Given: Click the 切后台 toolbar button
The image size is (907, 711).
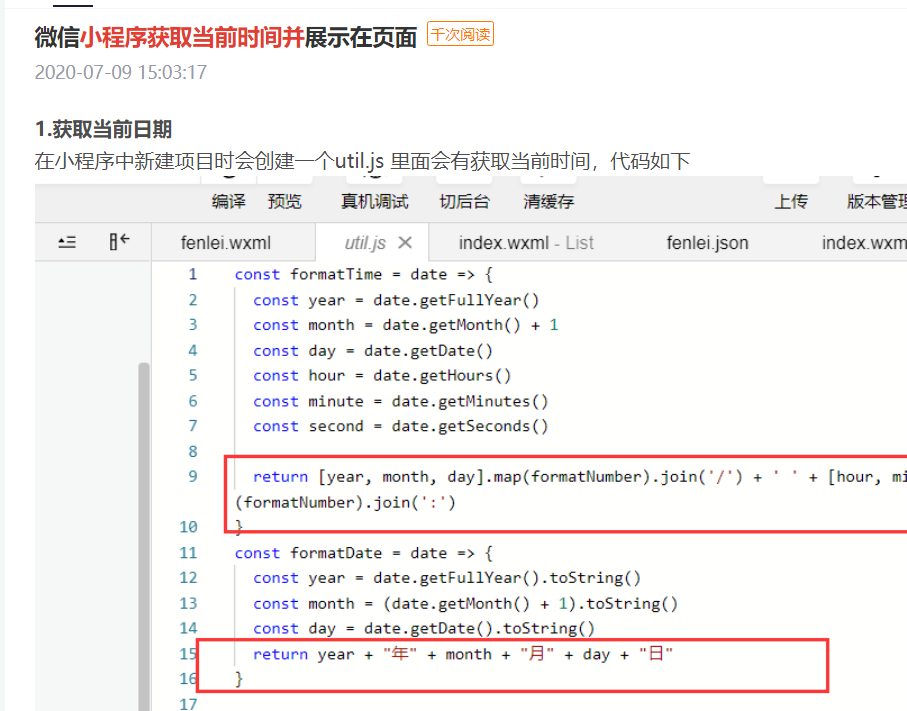Looking at the screenshot, I should point(465,201).
